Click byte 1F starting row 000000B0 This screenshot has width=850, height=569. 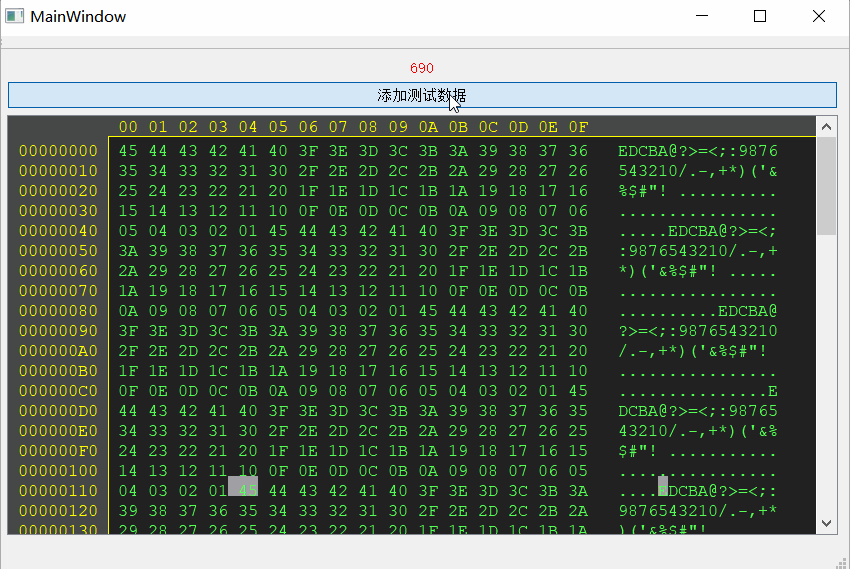[128, 371]
